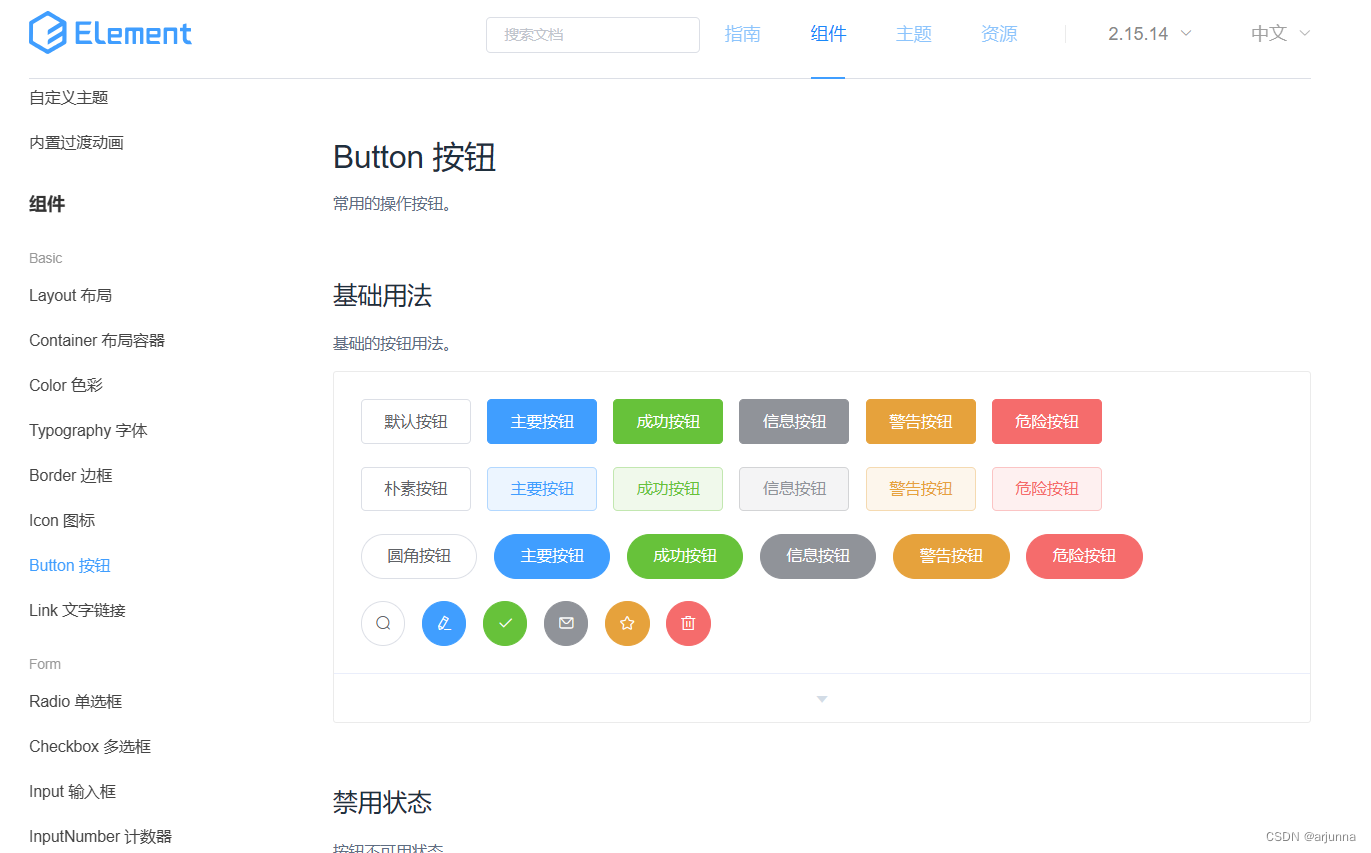Select Button 按钮 in the sidebar

click(x=70, y=565)
